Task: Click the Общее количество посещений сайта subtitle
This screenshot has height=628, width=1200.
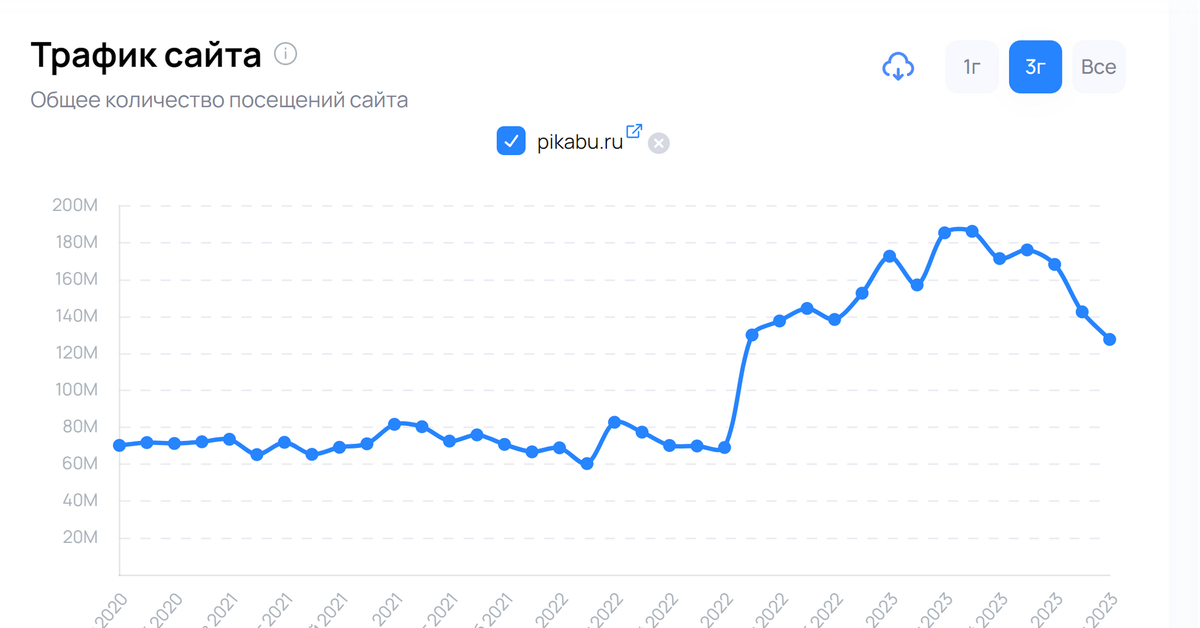Action: point(219,100)
